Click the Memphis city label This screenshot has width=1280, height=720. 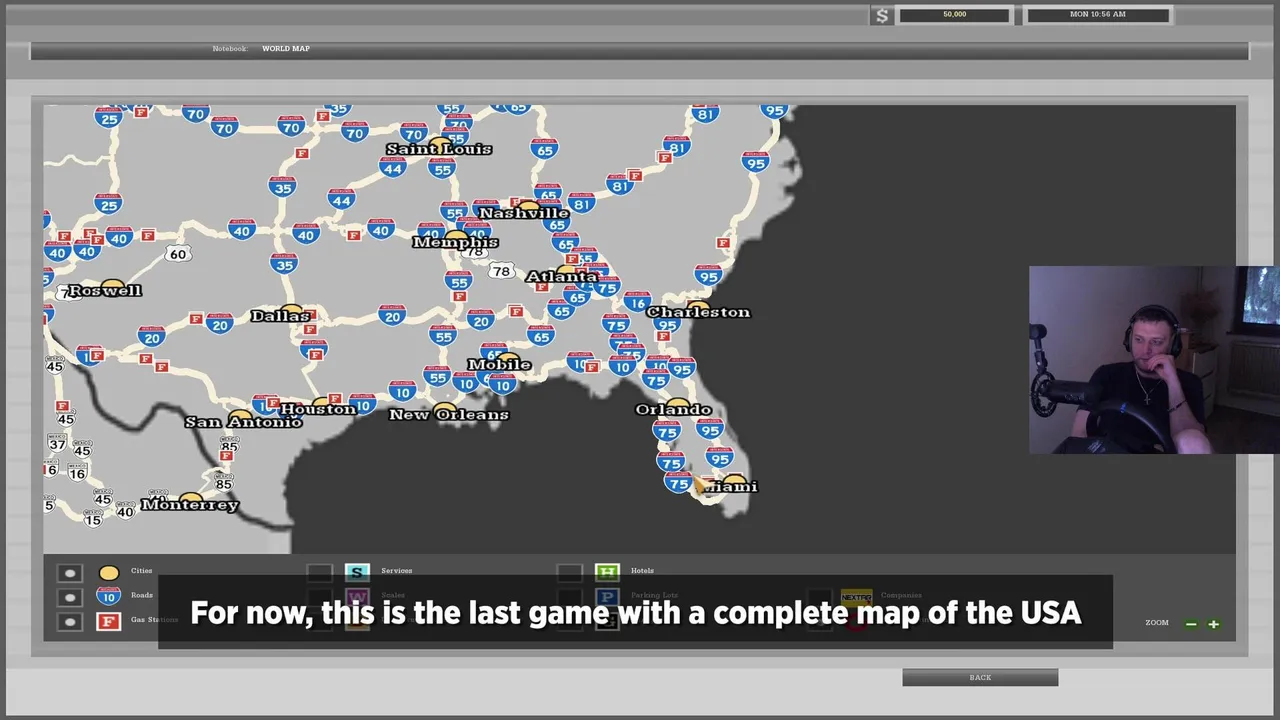click(455, 242)
